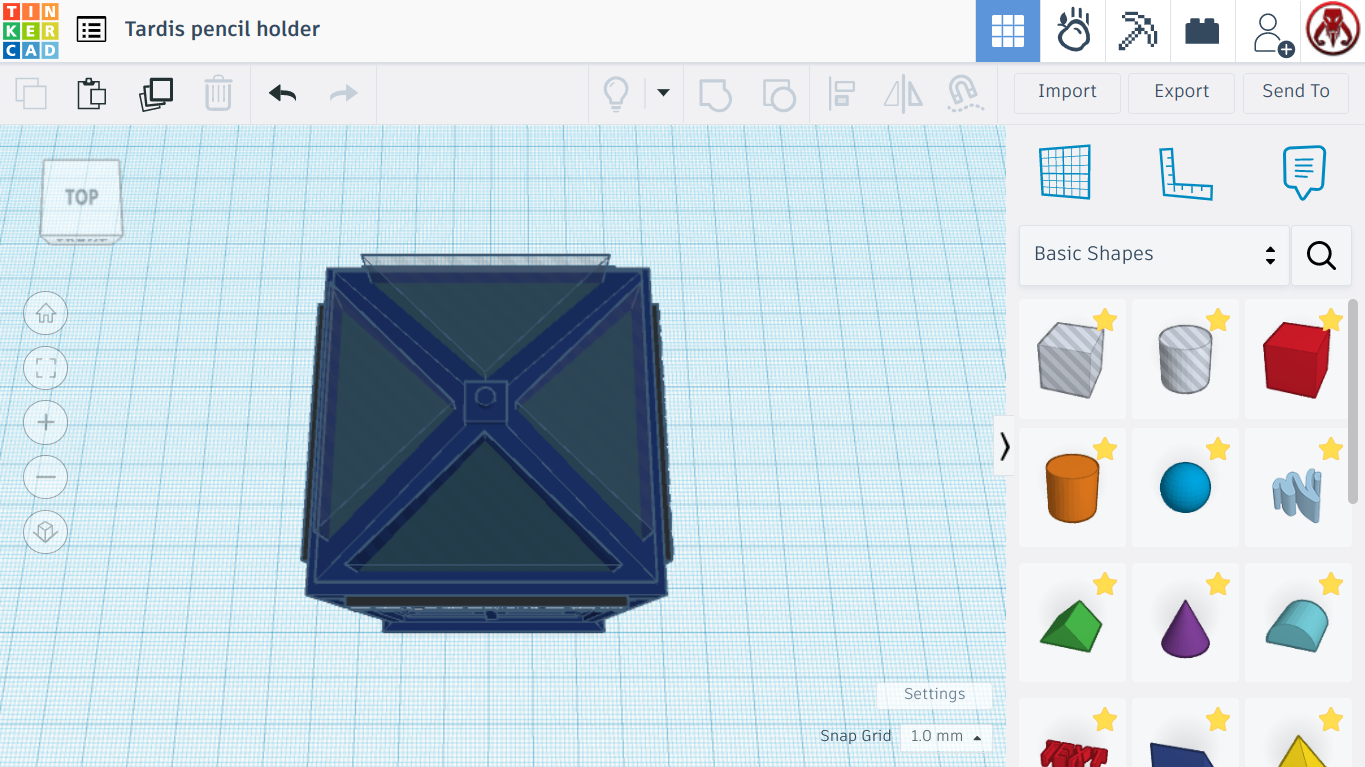Undo the last action

click(283, 94)
